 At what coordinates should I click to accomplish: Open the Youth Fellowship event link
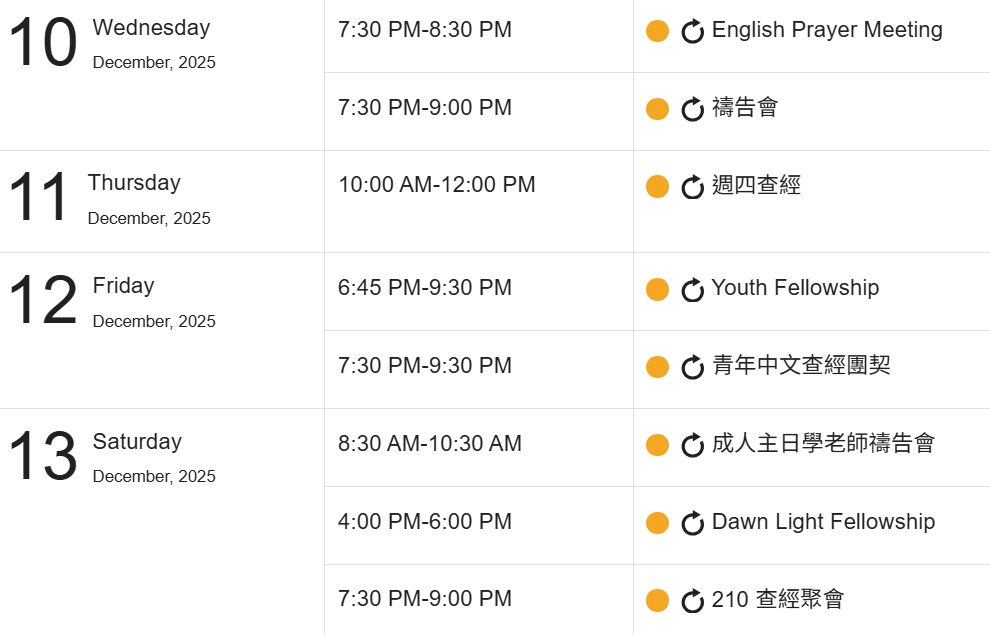pos(795,288)
